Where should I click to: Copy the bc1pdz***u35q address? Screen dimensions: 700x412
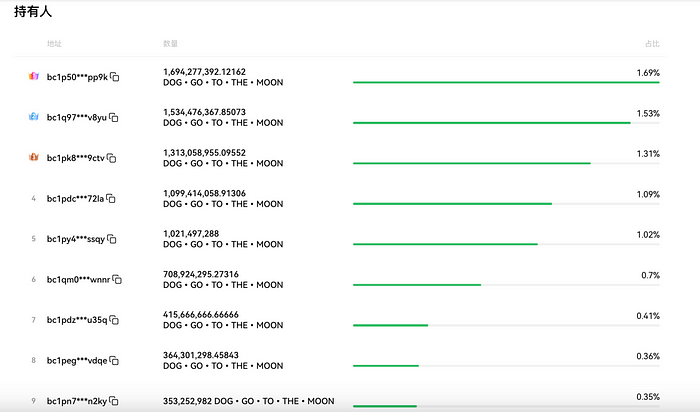114,320
